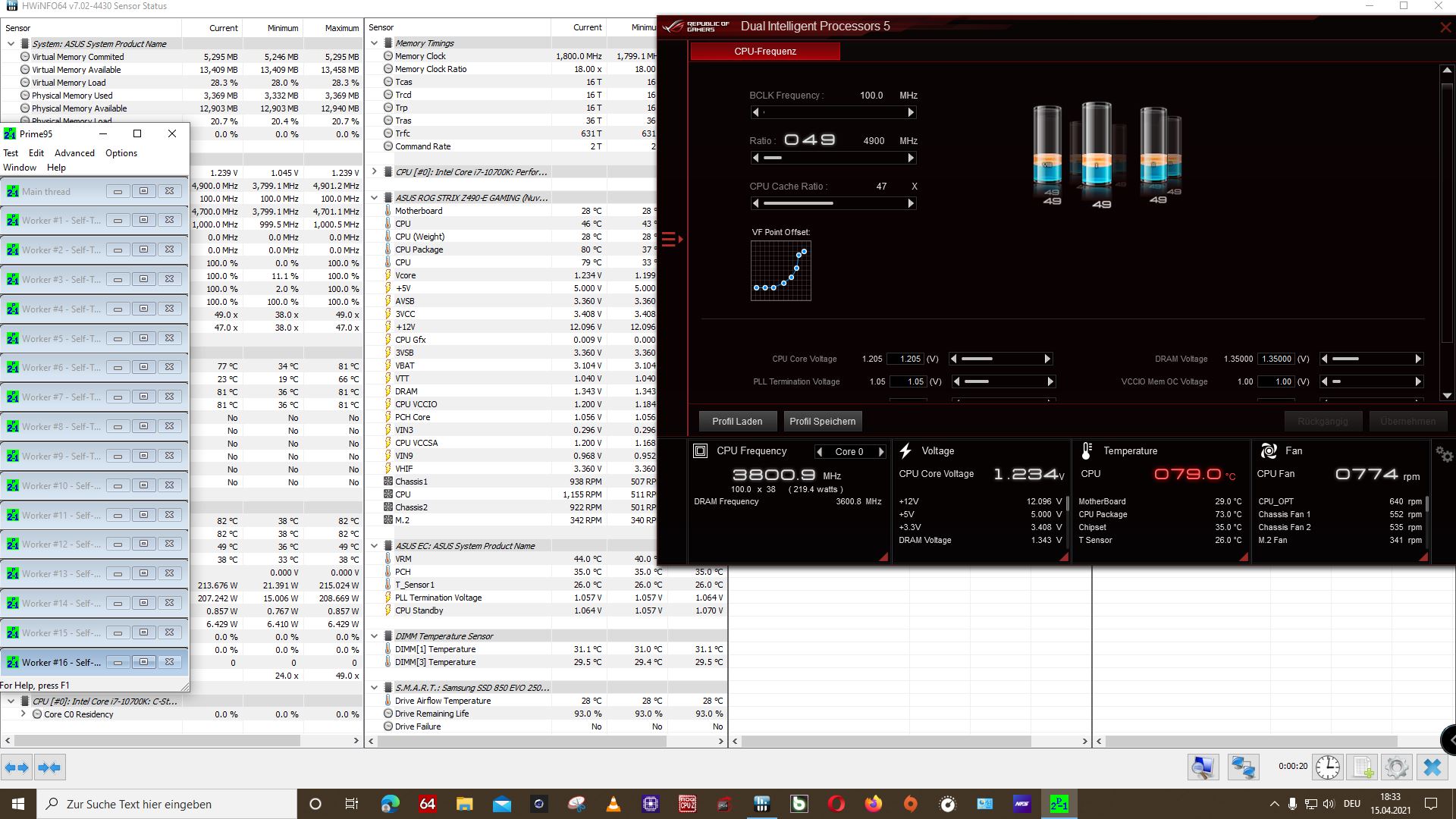Image resolution: width=1456 pixels, height=819 pixels.
Task: Reset the HWiNFO clock timer icon
Action: point(1328,767)
